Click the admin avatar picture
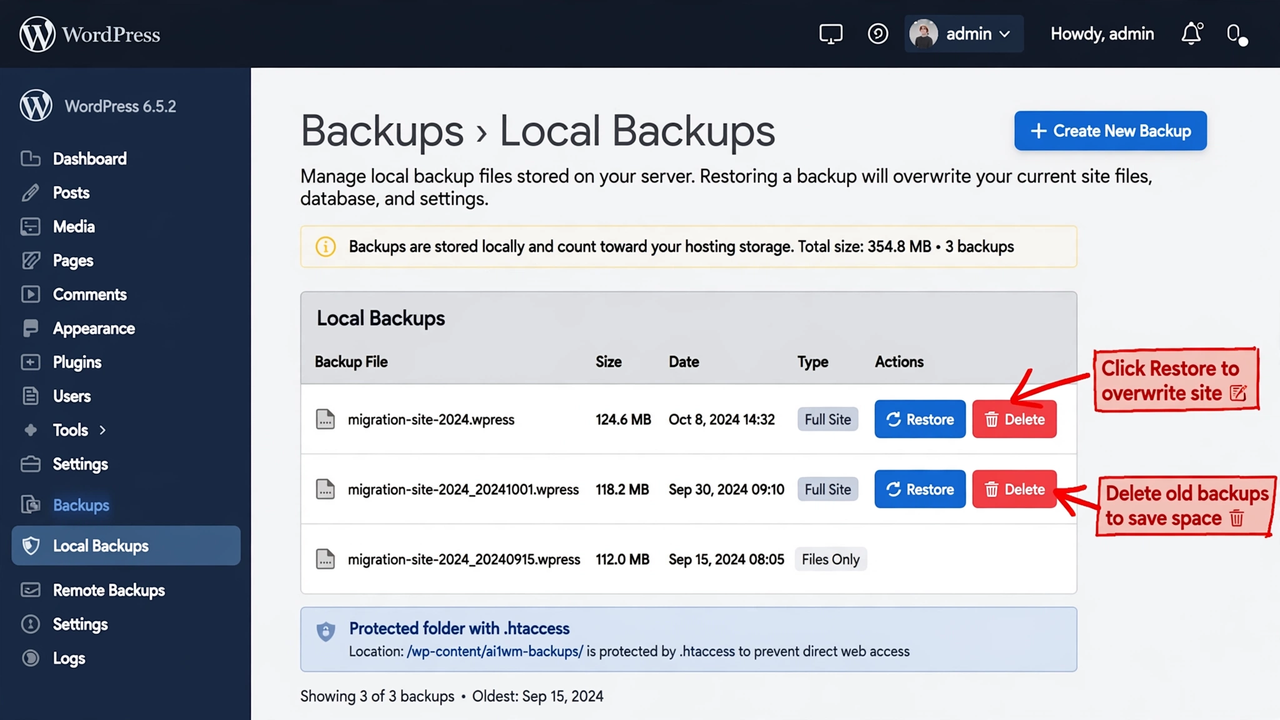The width and height of the screenshot is (1280, 720). point(924,34)
